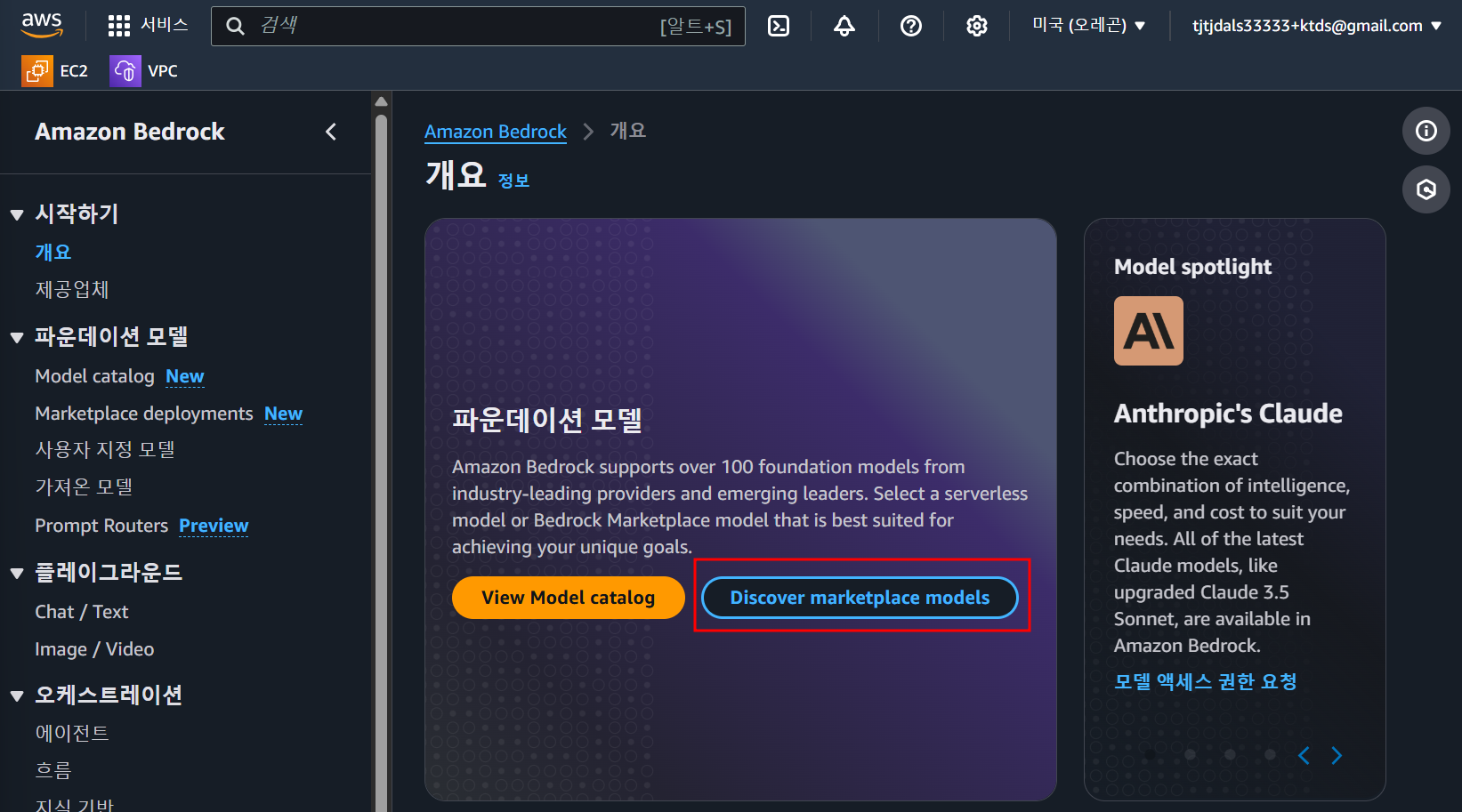Click the View Model catalog button
This screenshot has width=1462, height=812.
click(x=569, y=598)
